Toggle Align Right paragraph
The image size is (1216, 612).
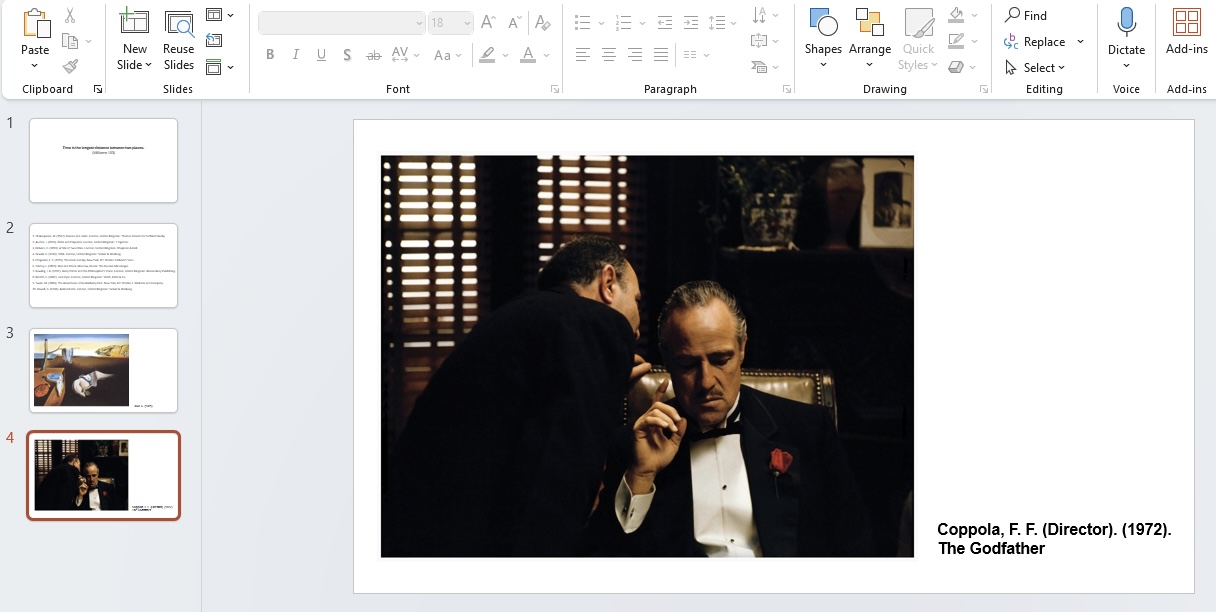coord(635,55)
